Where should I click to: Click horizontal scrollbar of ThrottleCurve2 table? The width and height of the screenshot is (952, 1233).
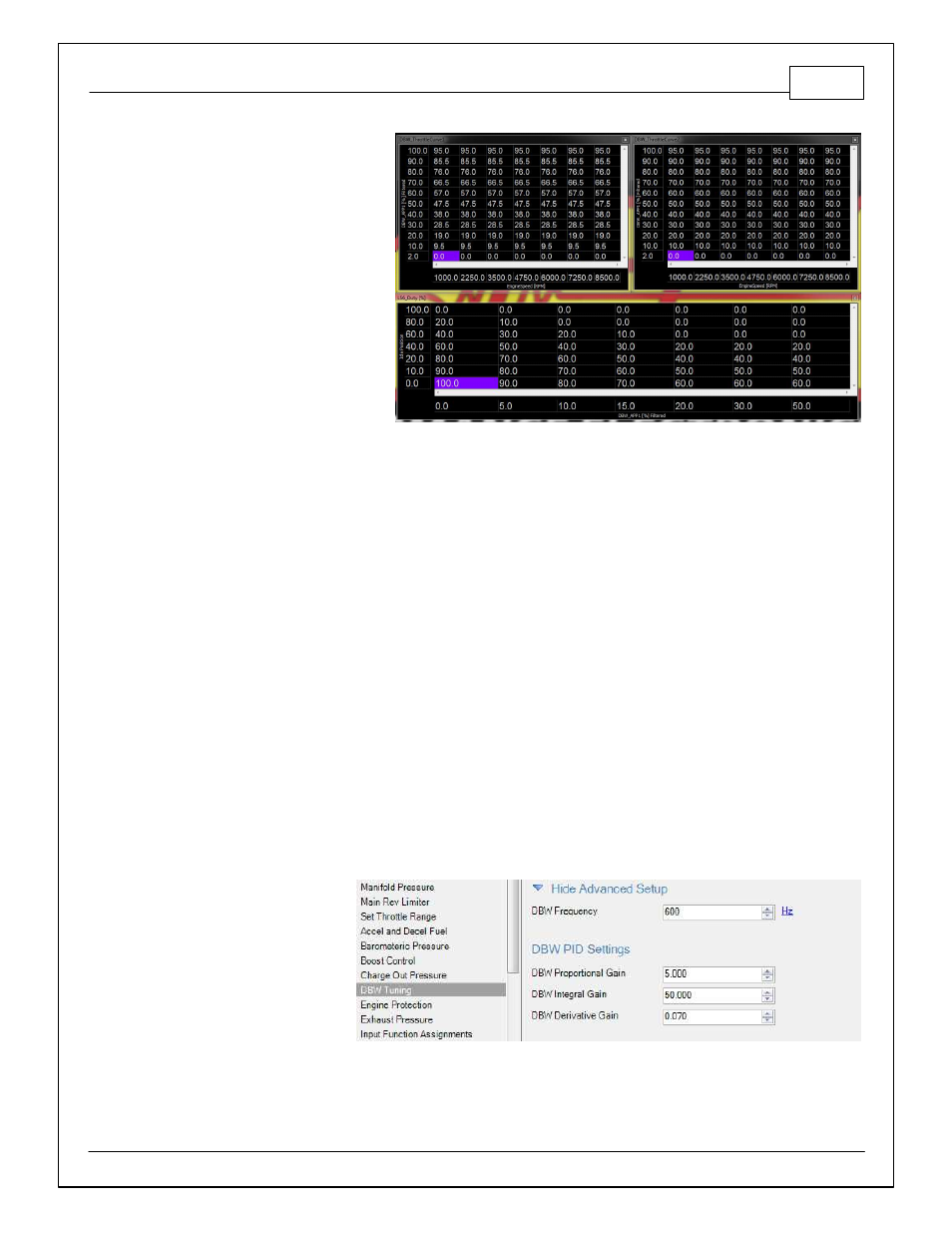(758, 265)
